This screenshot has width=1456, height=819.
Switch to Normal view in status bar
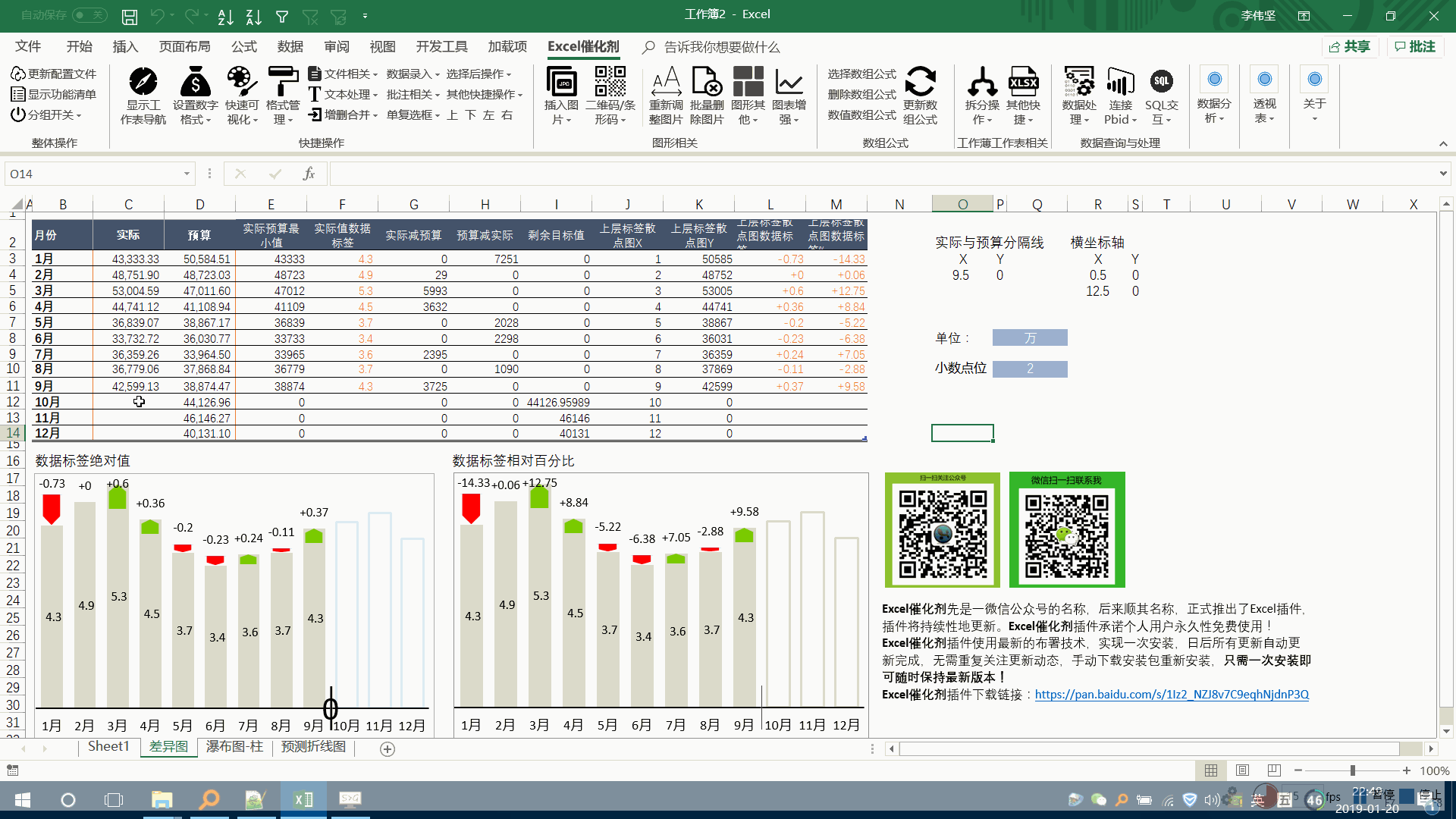[x=1211, y=770]
